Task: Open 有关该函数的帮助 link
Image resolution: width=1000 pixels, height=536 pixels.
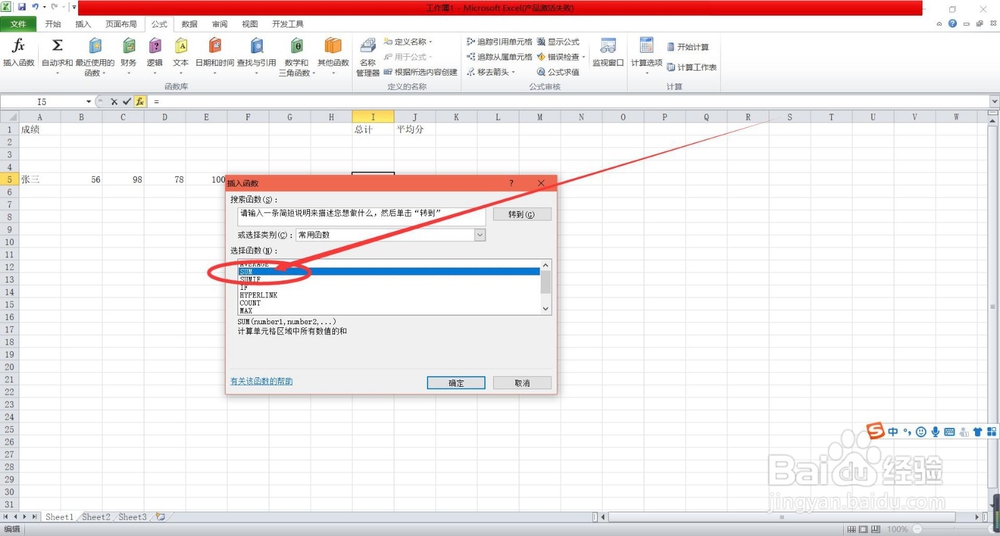Action: pos(261,381)
